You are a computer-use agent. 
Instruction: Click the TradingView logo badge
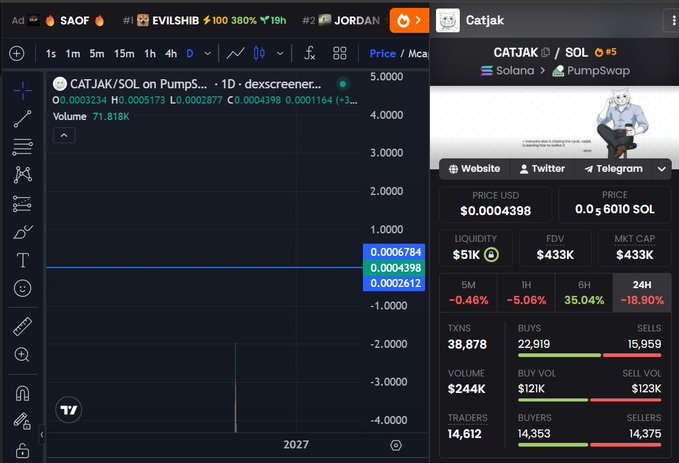click(68, 410)
